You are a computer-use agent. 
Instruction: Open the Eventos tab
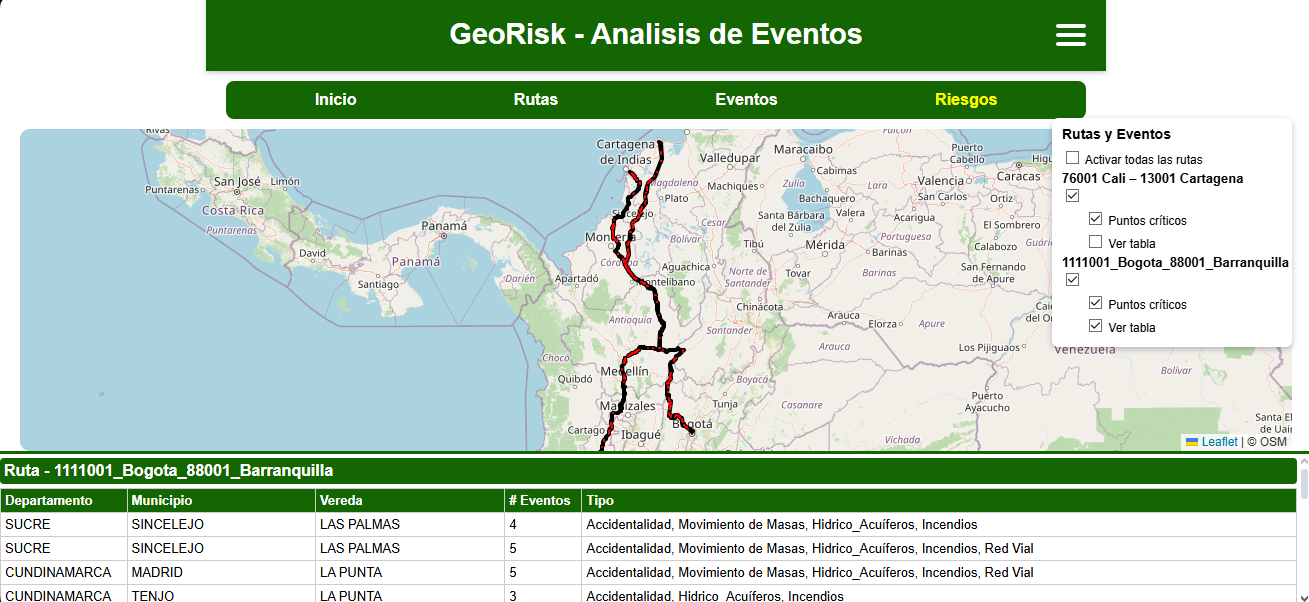(746, 100)
